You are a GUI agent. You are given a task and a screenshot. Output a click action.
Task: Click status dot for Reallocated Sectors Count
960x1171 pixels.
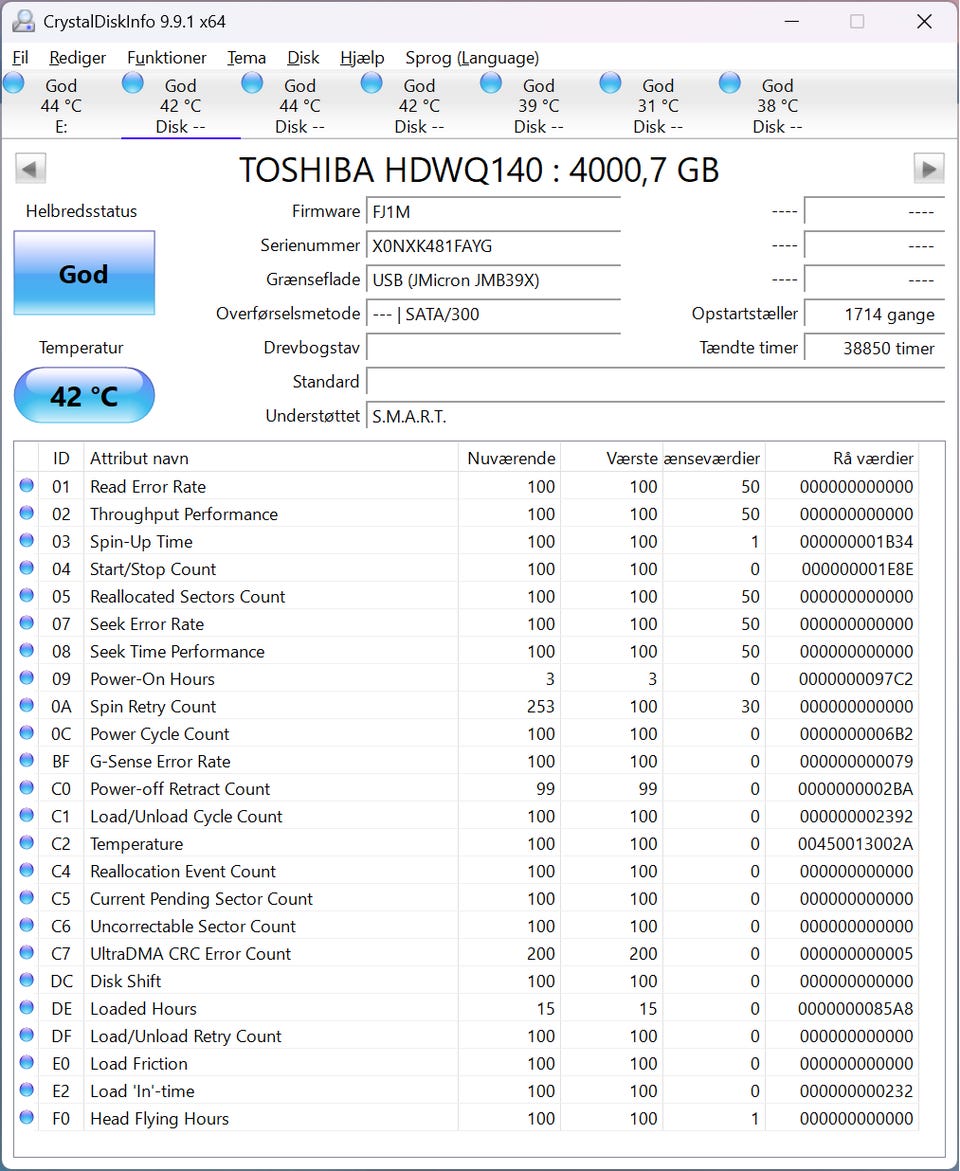pyautogui.click(x=27, y=595)
